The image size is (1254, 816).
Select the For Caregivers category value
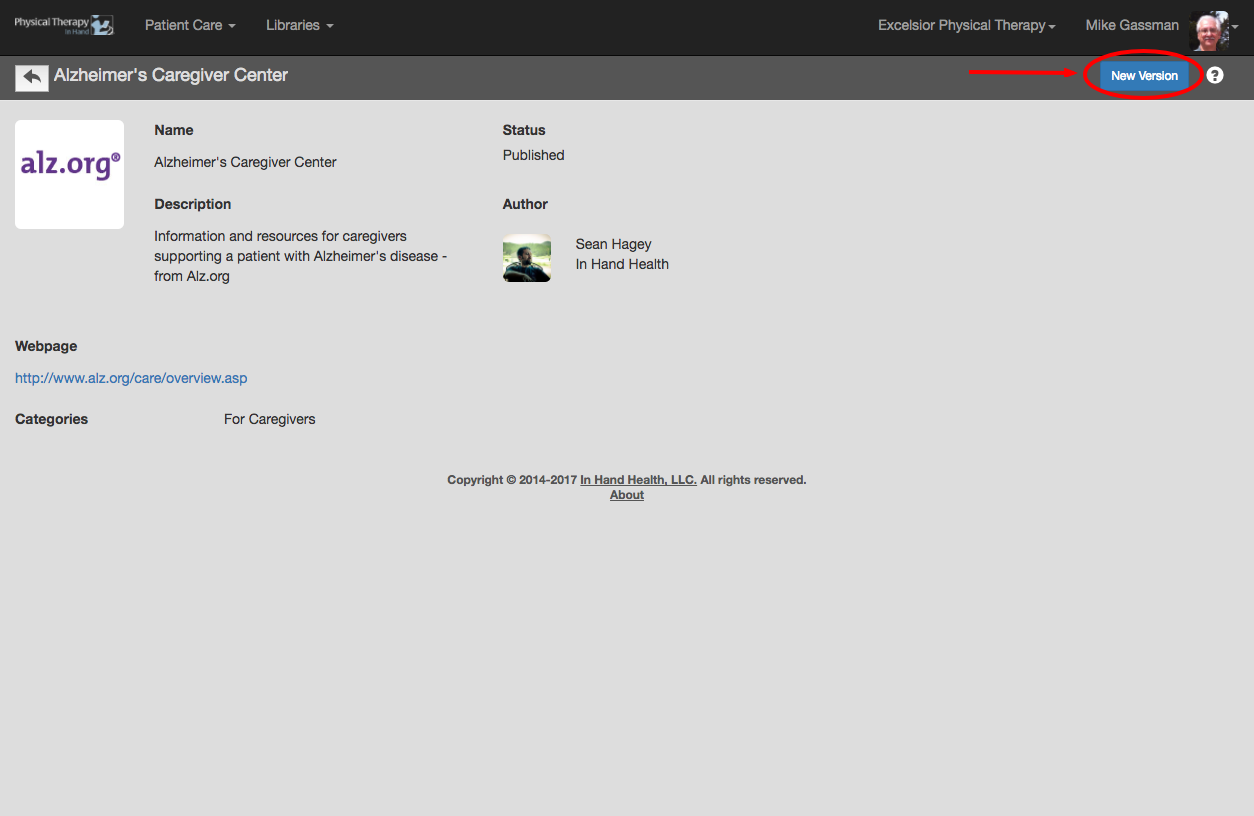click(270, 419)
